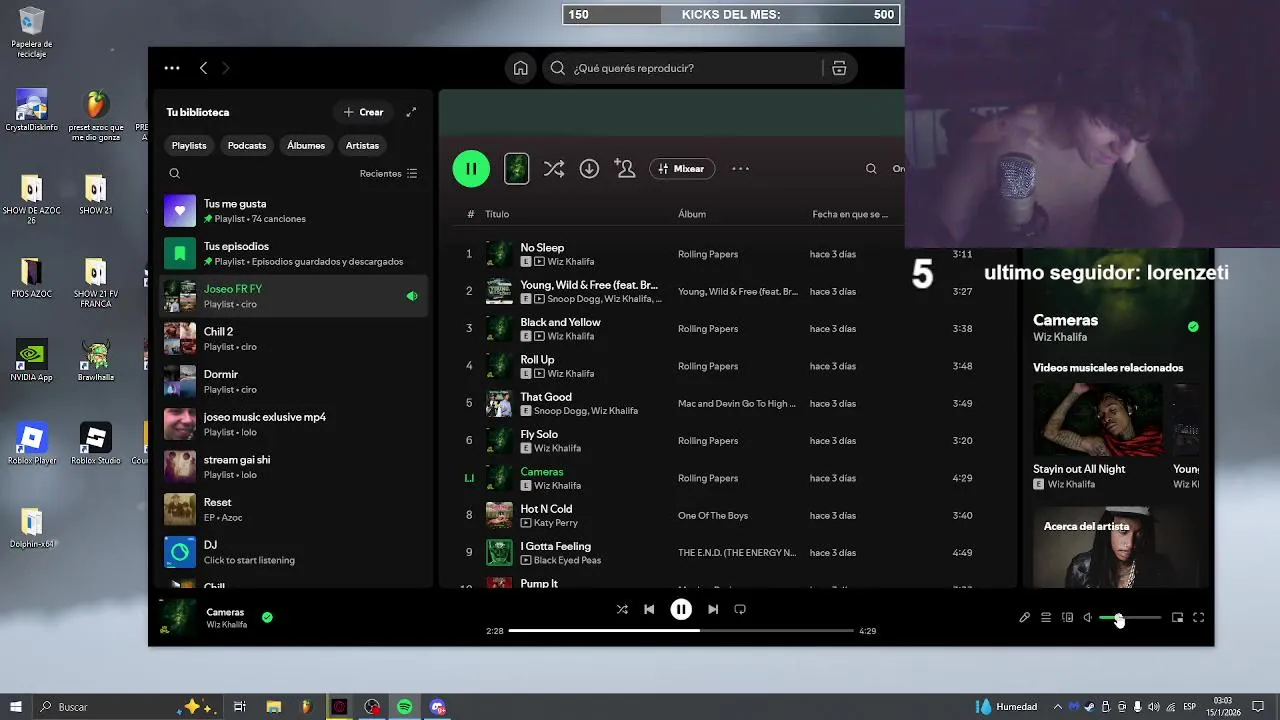Open more options for the playlist
This screenshot has width=1280, height=720.
click(x=740, y=169)
